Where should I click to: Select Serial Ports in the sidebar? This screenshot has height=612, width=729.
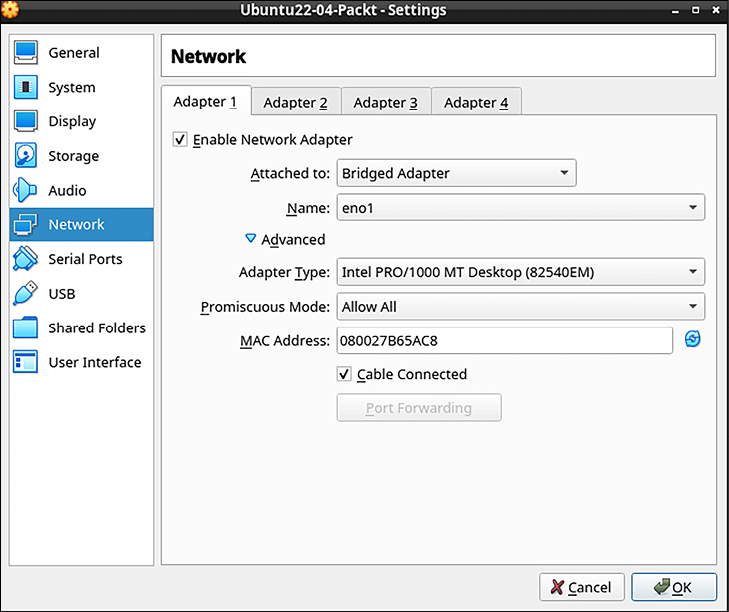pyautogui.click(x=81, y=259)
